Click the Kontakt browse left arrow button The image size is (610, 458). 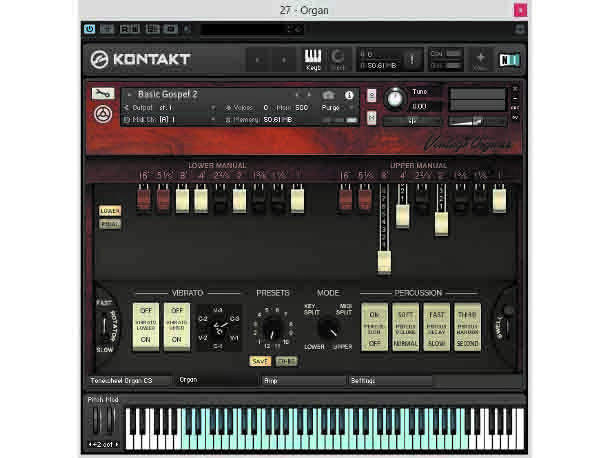click(258, 60)
